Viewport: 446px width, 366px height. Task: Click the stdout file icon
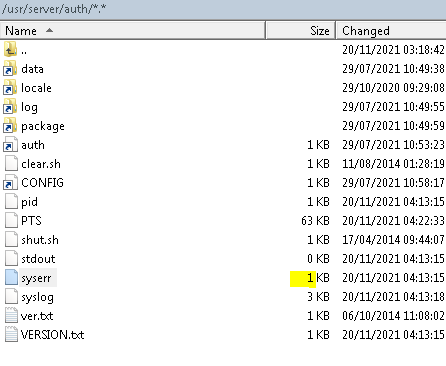(11, 258)
